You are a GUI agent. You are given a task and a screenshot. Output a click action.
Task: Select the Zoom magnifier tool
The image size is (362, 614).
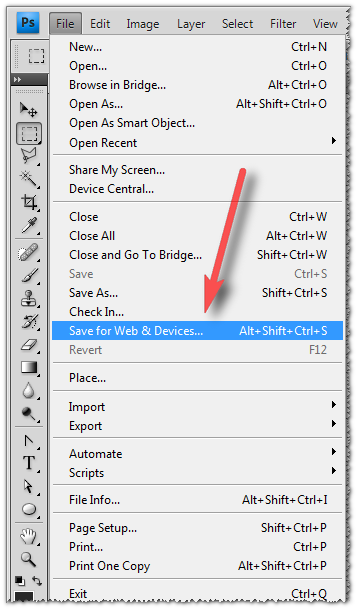point(29,559)
